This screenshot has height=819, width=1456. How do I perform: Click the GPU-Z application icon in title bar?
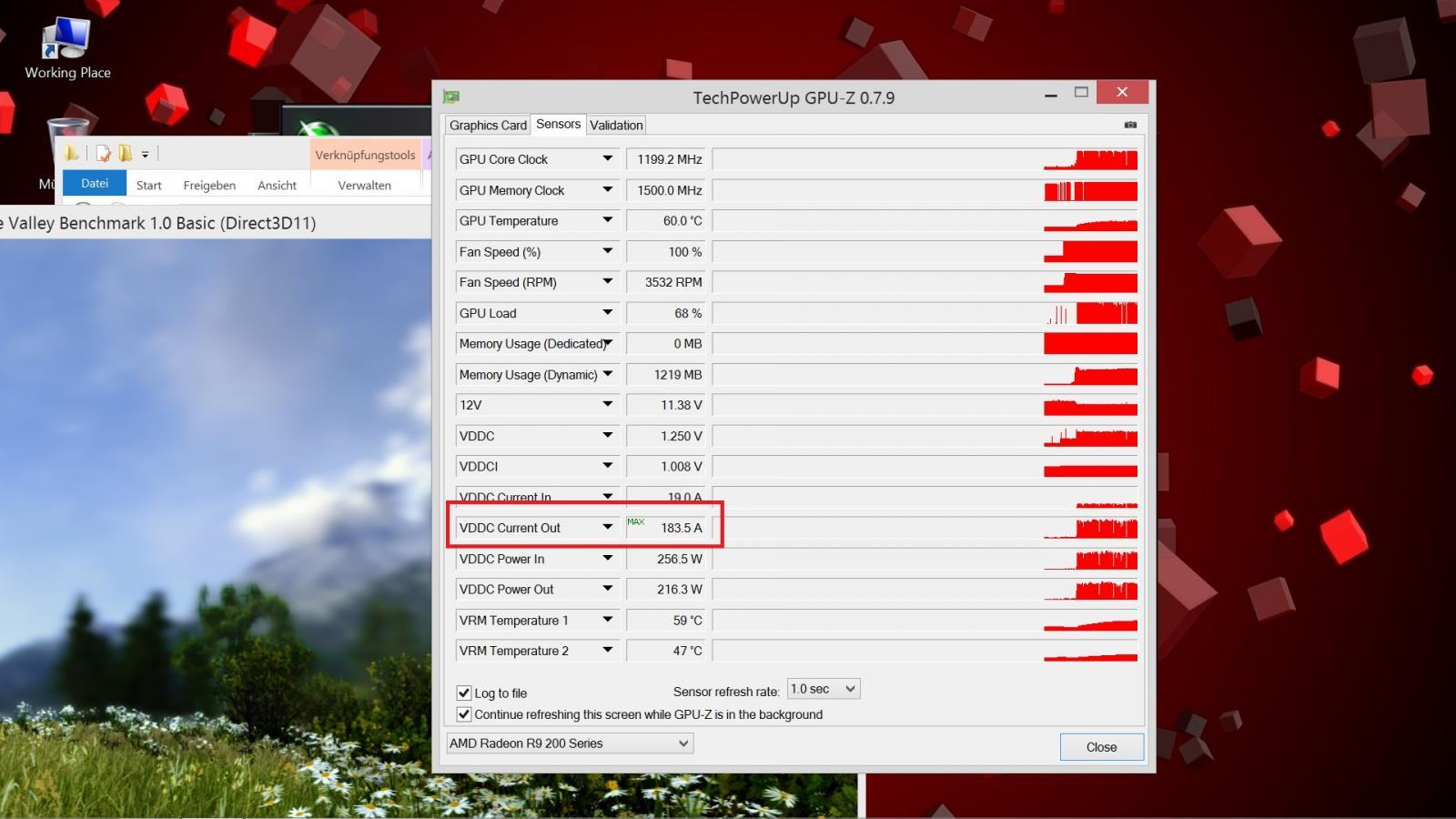(450, 96)
